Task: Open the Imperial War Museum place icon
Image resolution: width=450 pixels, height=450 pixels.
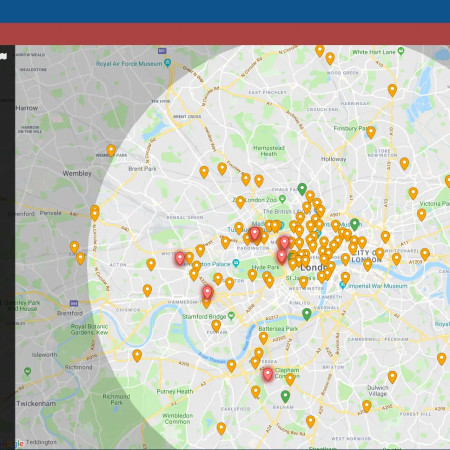Action: [x=342, y=285]
